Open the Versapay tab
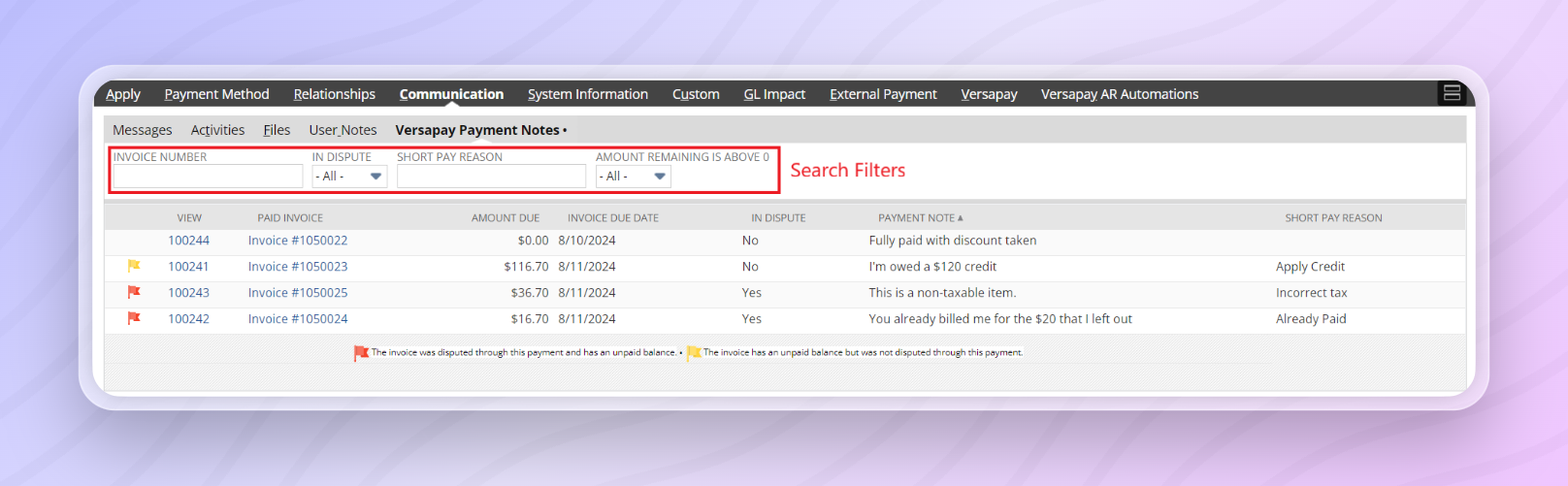Screen dimensions: 1568x486 tap(989, 94)
